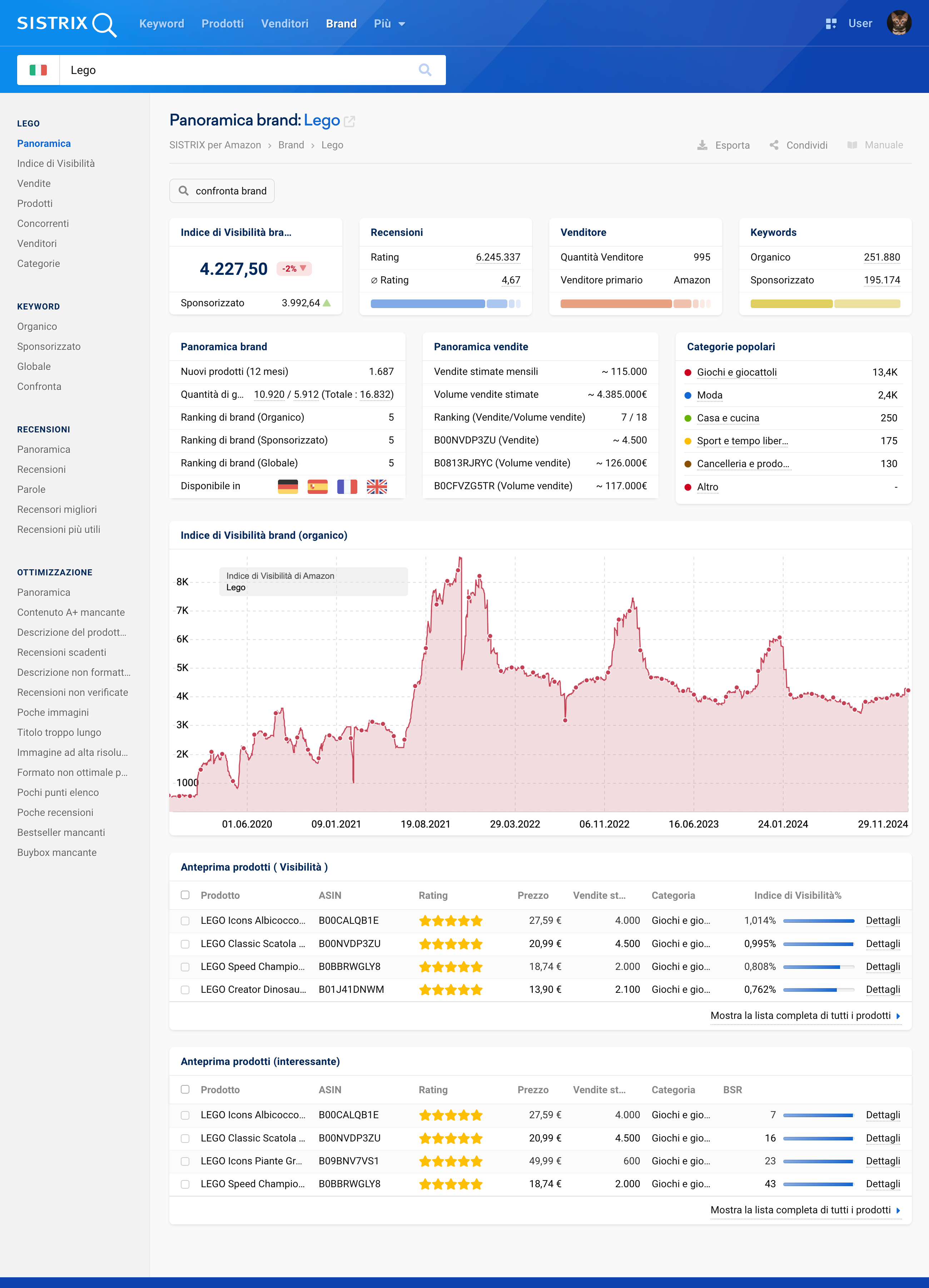Open the Keyword nav tab
Screen dimensions: 929x1288
[162, 24]
